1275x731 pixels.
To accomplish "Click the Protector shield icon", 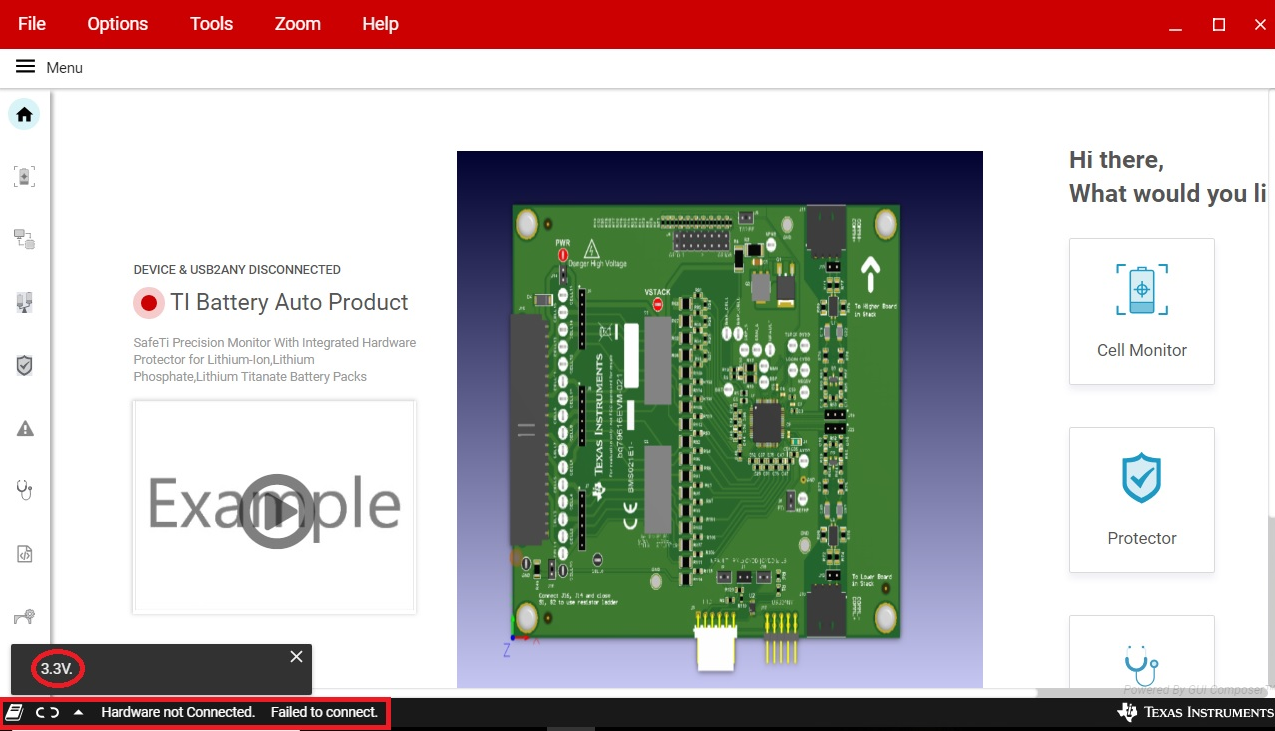I will (1141, 478).
